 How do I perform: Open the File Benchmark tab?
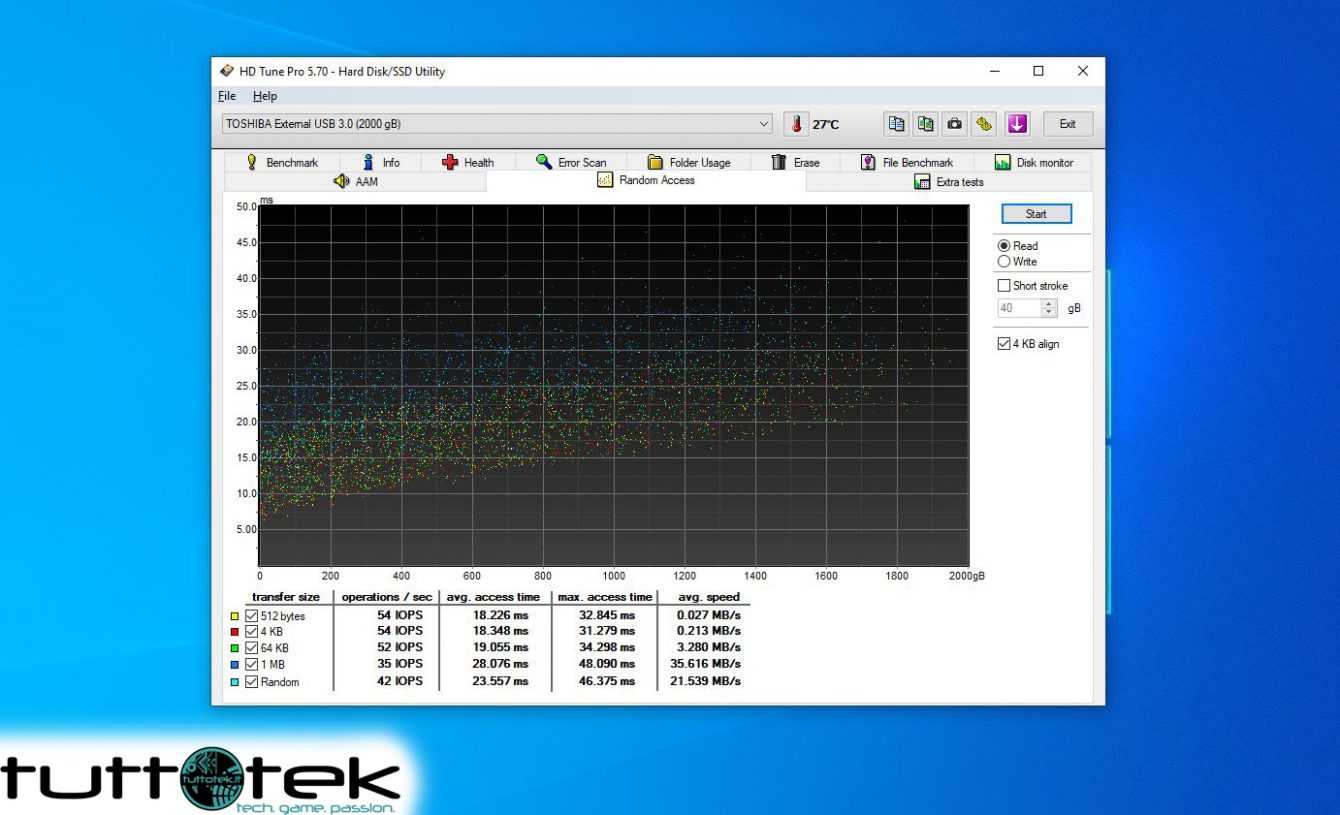point(907,162)
